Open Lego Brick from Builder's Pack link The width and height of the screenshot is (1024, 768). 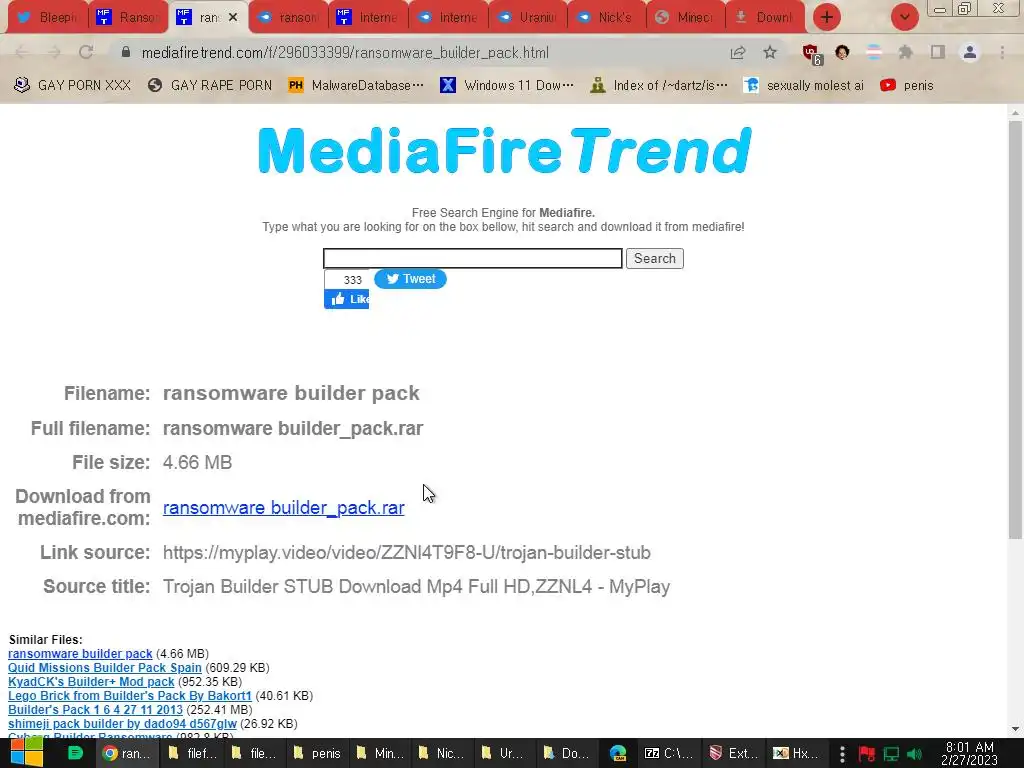129,696
